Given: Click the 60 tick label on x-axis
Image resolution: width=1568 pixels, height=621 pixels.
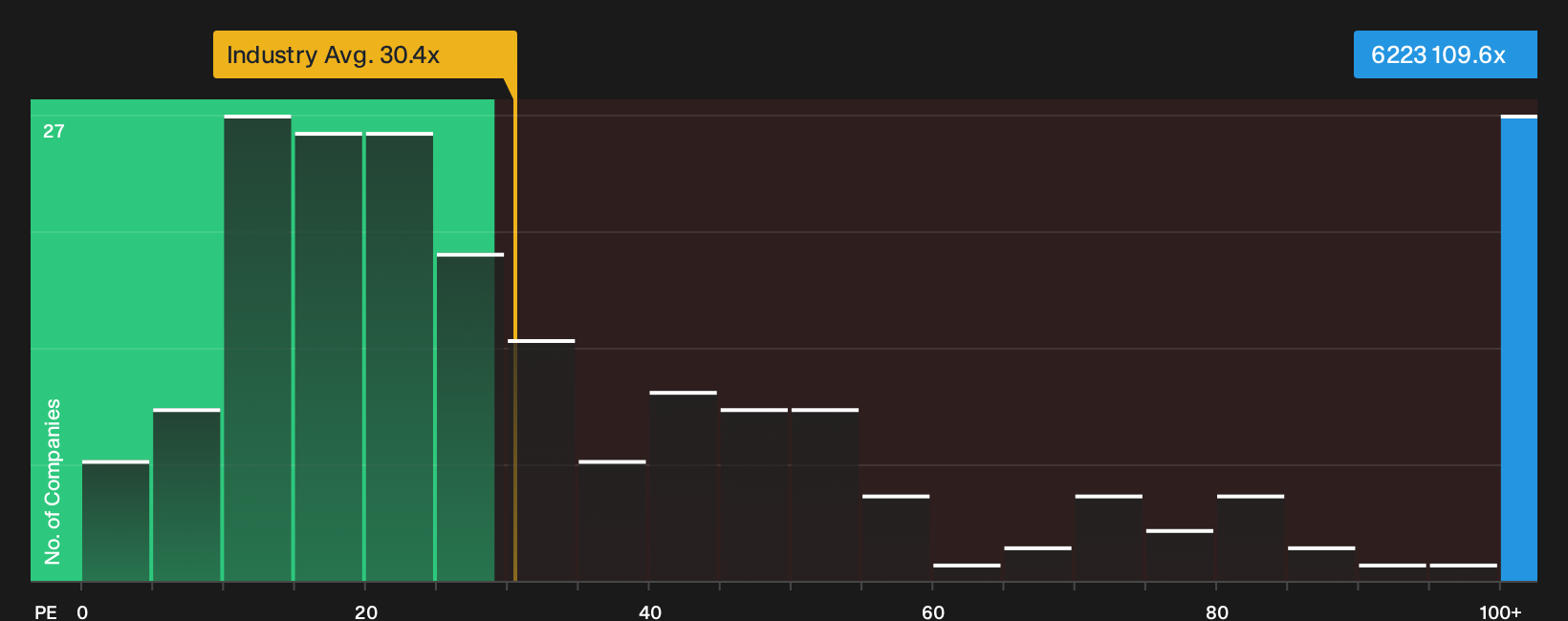Looking at the screenshot, I should [933, 611].
